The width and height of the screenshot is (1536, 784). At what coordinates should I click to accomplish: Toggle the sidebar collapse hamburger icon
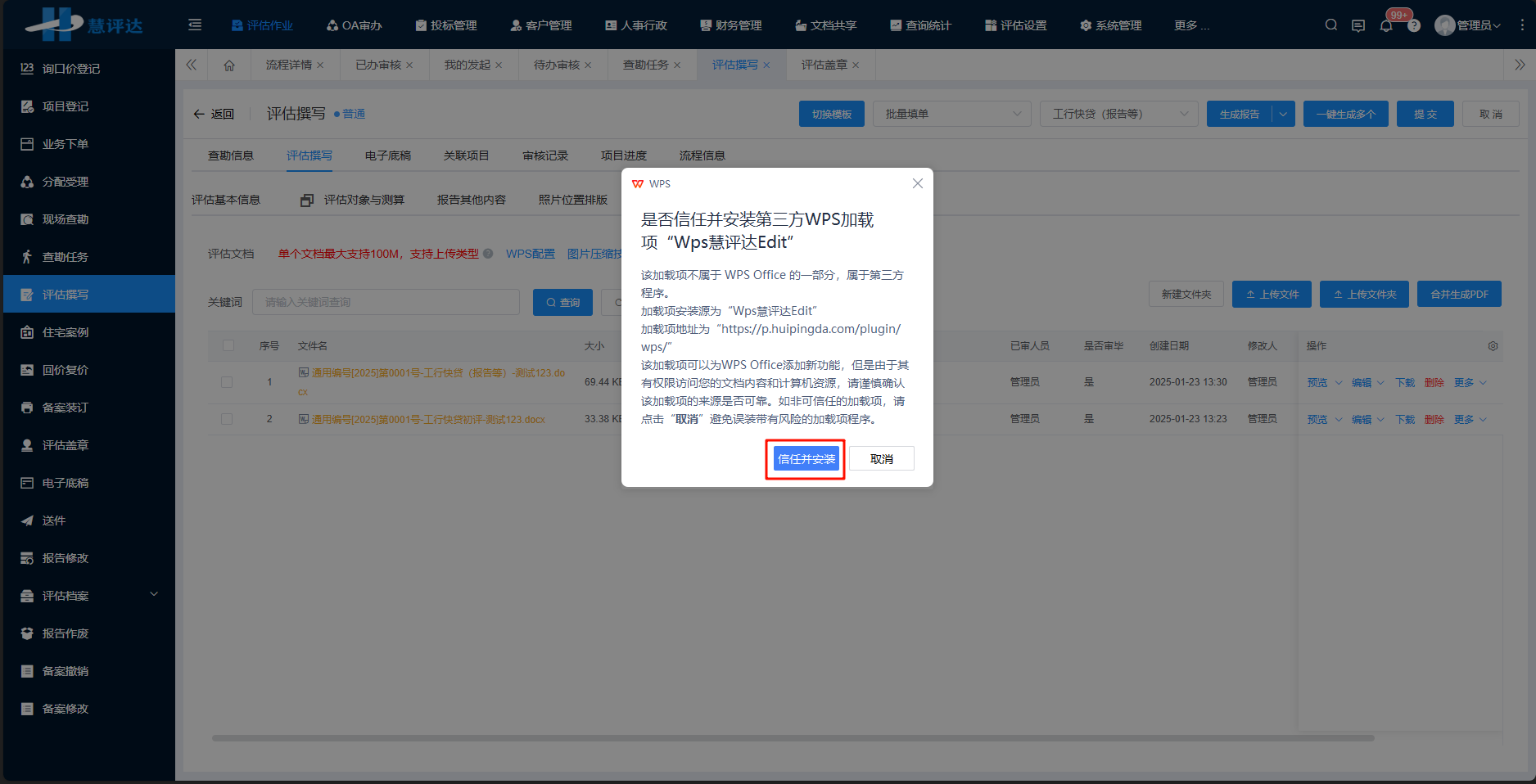click(x=195, y=25)
